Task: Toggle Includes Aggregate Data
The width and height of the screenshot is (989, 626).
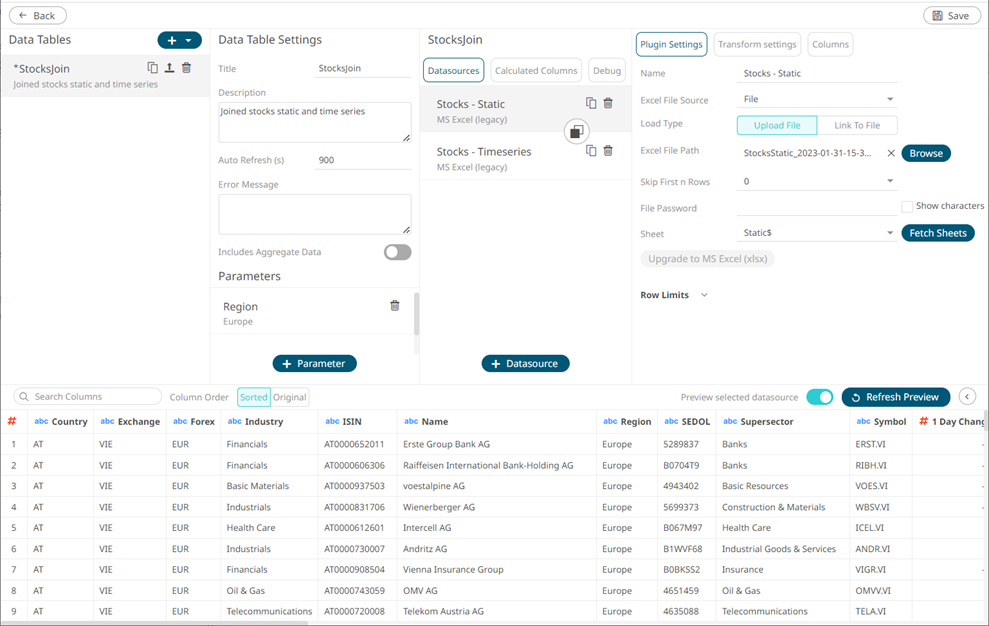Action: [397, 252]
